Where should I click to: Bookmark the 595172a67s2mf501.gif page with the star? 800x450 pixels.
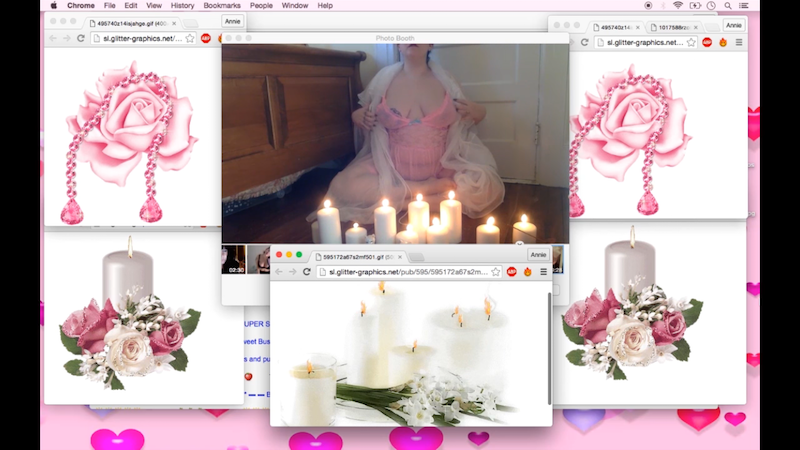pyautogui.click(x=495, y=271)
